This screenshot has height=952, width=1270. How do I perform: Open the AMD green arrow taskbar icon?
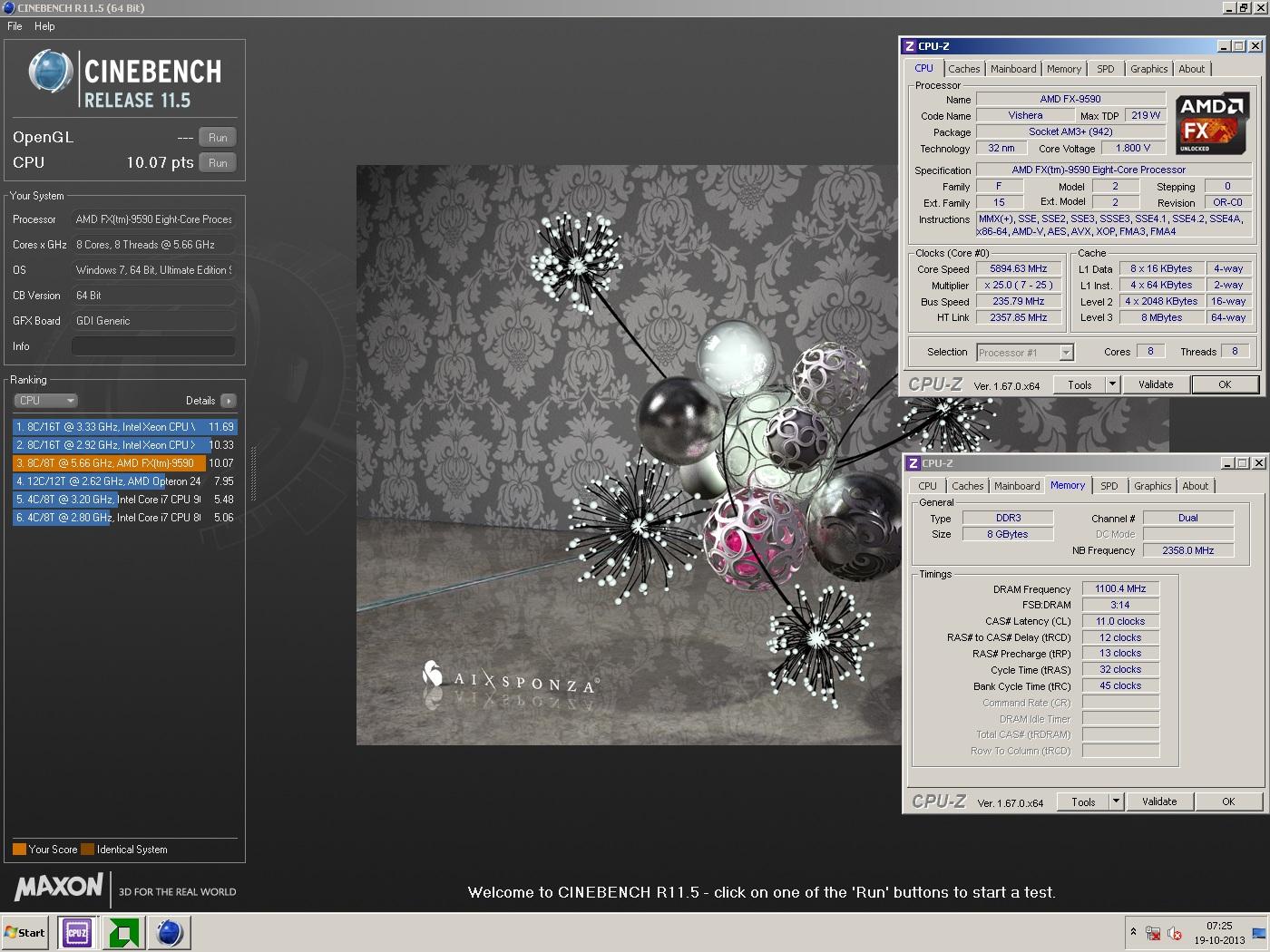[x=123, y=932]
